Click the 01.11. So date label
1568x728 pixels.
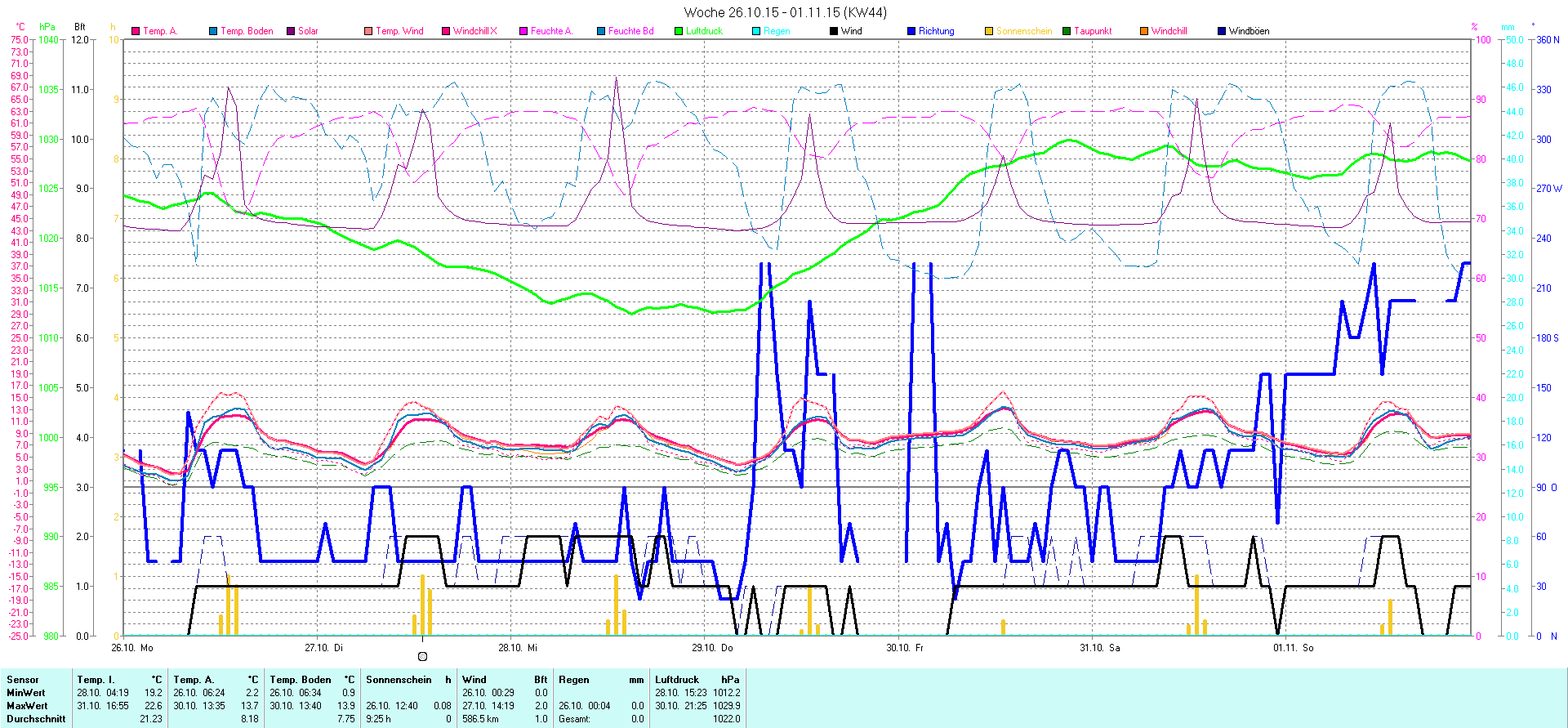coord(1294,648)
